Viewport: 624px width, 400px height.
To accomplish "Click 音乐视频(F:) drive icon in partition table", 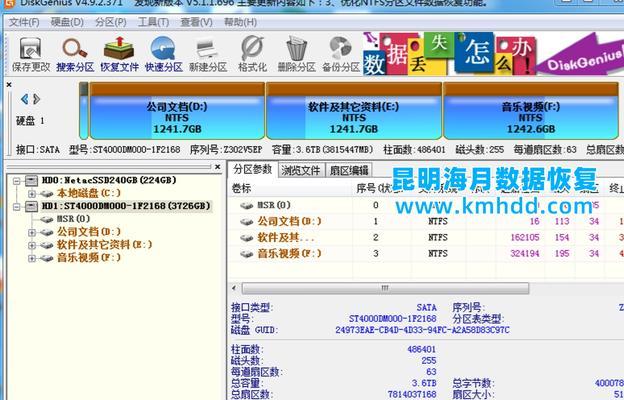I will (247, 254).
